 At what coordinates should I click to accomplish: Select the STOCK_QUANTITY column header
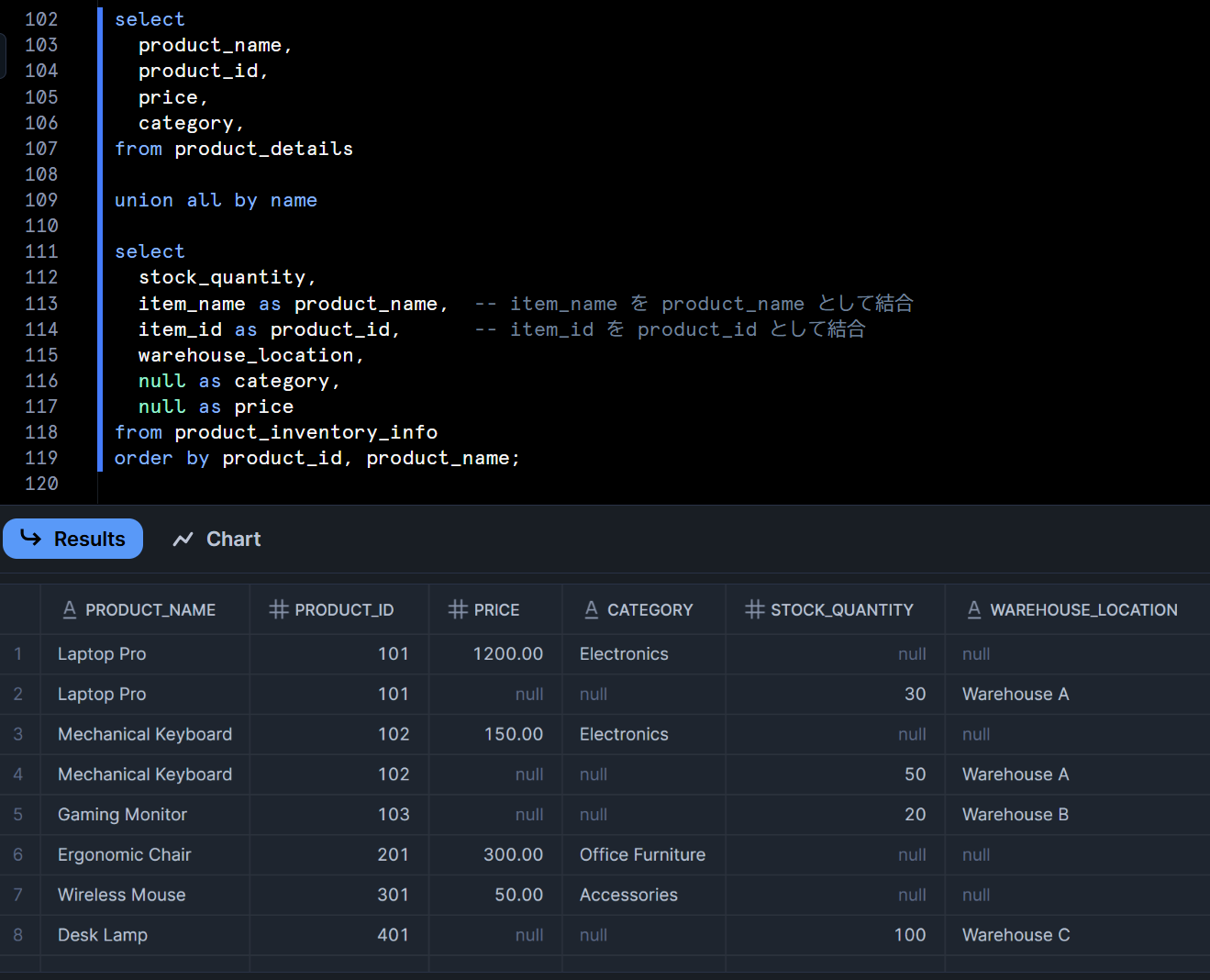836,609
